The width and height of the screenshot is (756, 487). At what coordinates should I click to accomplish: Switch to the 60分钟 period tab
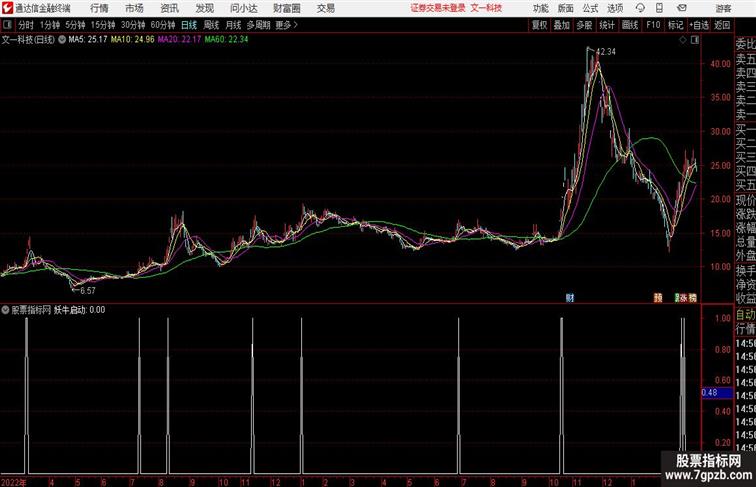coord(162,25)
